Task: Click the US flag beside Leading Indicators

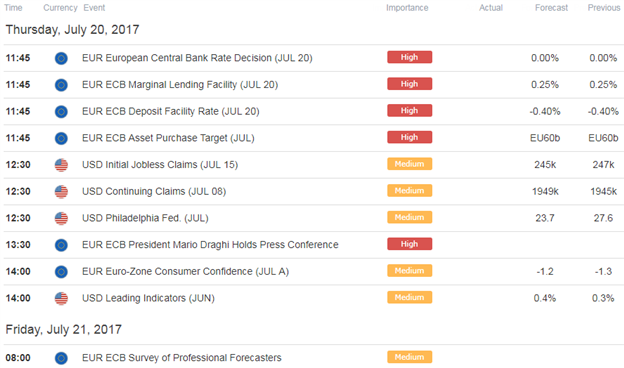Action: (x=61, y=298)
